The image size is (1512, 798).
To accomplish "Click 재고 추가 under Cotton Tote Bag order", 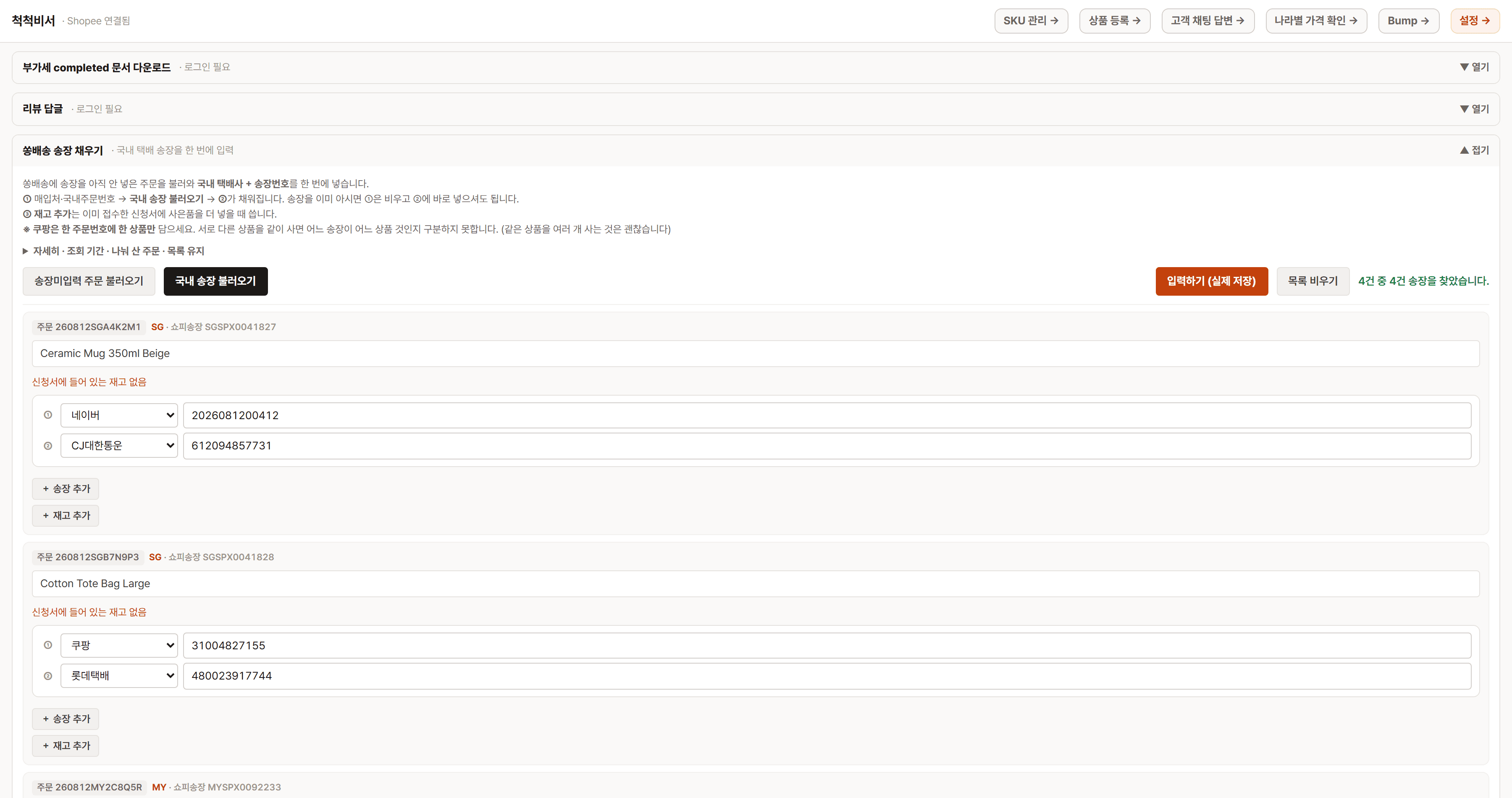I will 66,746.
